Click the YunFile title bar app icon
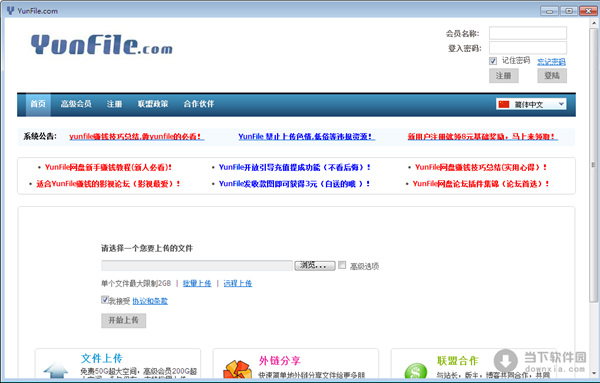The width and height of the screenshot is (600, 383). point(10,10)
